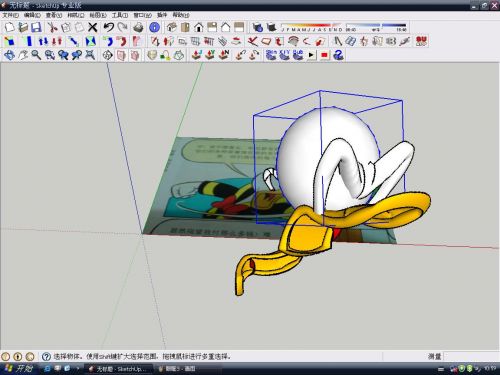Click the Zoom Extents icon
Viewport: 500px width, 375px height.
coord(90,55)
